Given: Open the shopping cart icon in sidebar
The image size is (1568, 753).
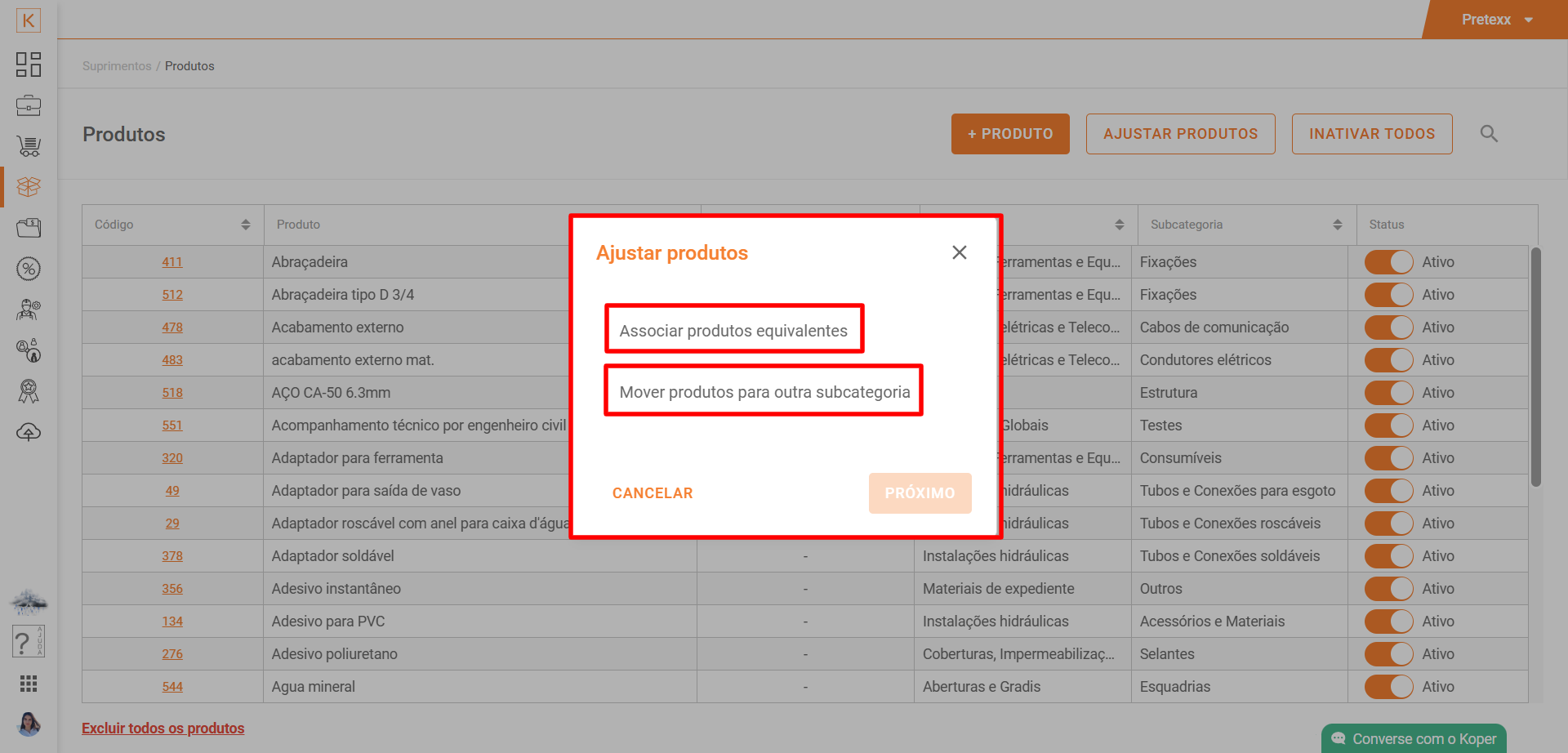Looking at the screenshot, I should (29, 146).
